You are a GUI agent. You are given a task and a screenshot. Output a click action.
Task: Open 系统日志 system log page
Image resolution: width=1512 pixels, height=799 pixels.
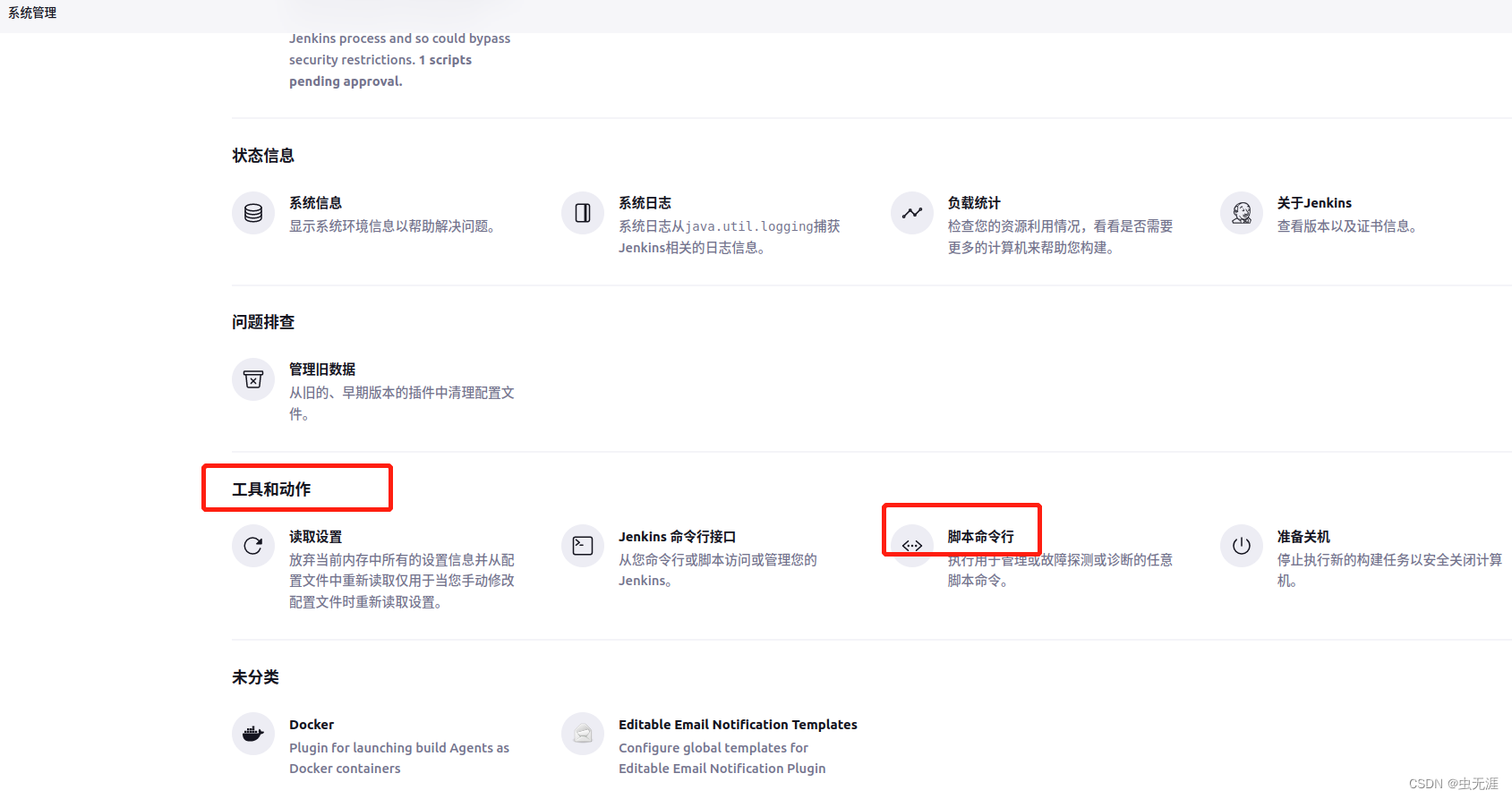[645, 203]
